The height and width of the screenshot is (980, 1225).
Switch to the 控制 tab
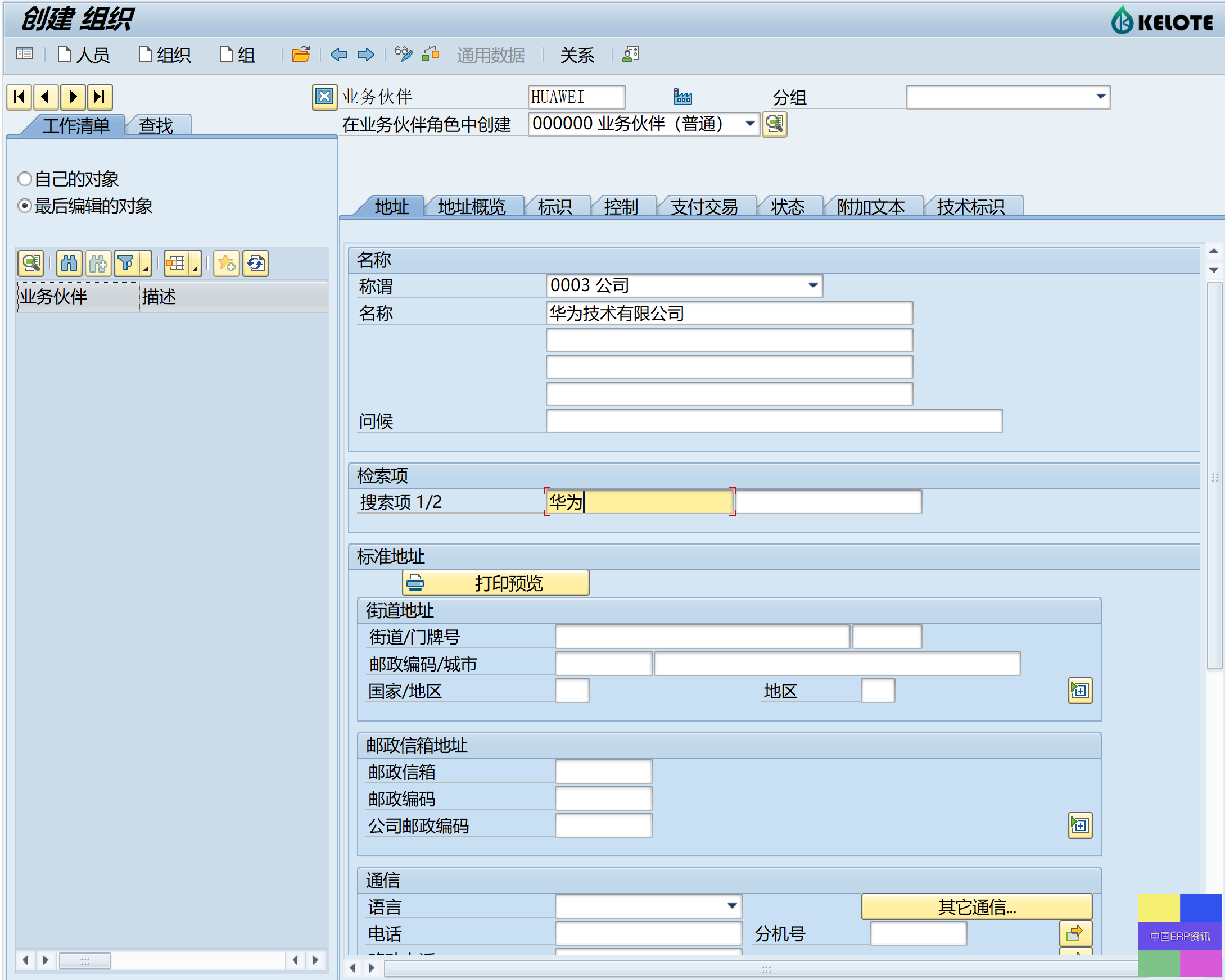(621, 207)
